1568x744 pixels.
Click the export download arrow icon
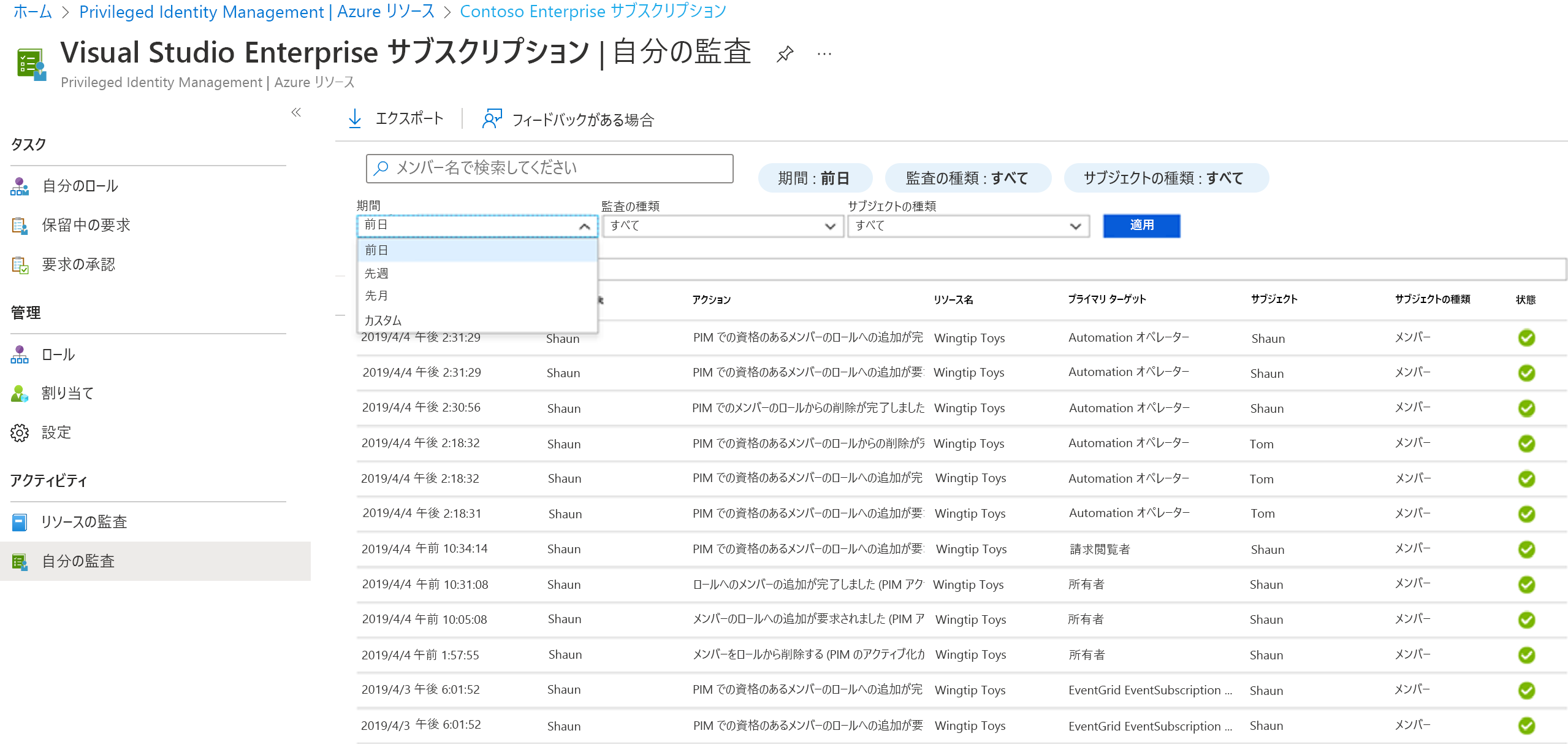[x=355, y=118]
